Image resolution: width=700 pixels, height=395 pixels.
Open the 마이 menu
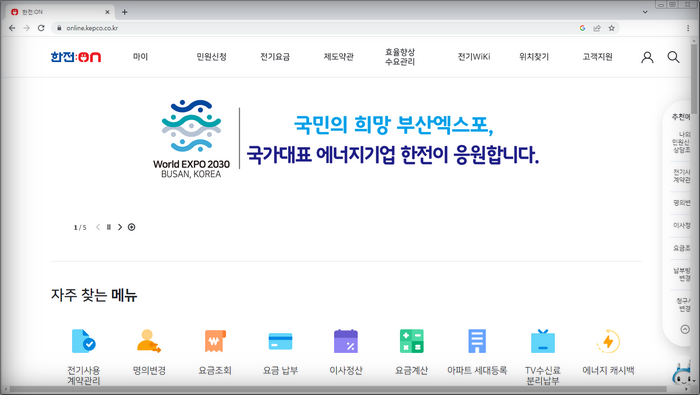click(x=140, y=57)
